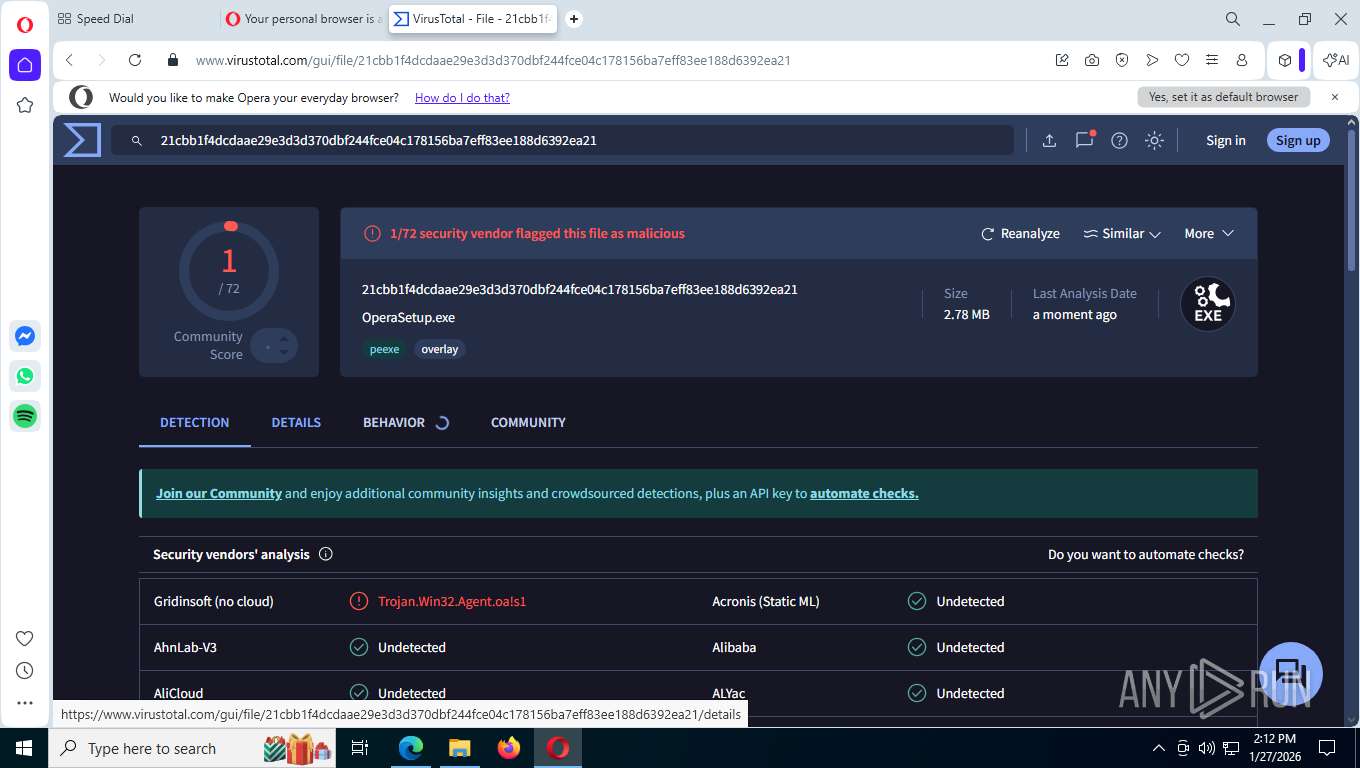Open the address bar profile icon
Viewport: 1360px width, 768px height.
(1242, 60)
